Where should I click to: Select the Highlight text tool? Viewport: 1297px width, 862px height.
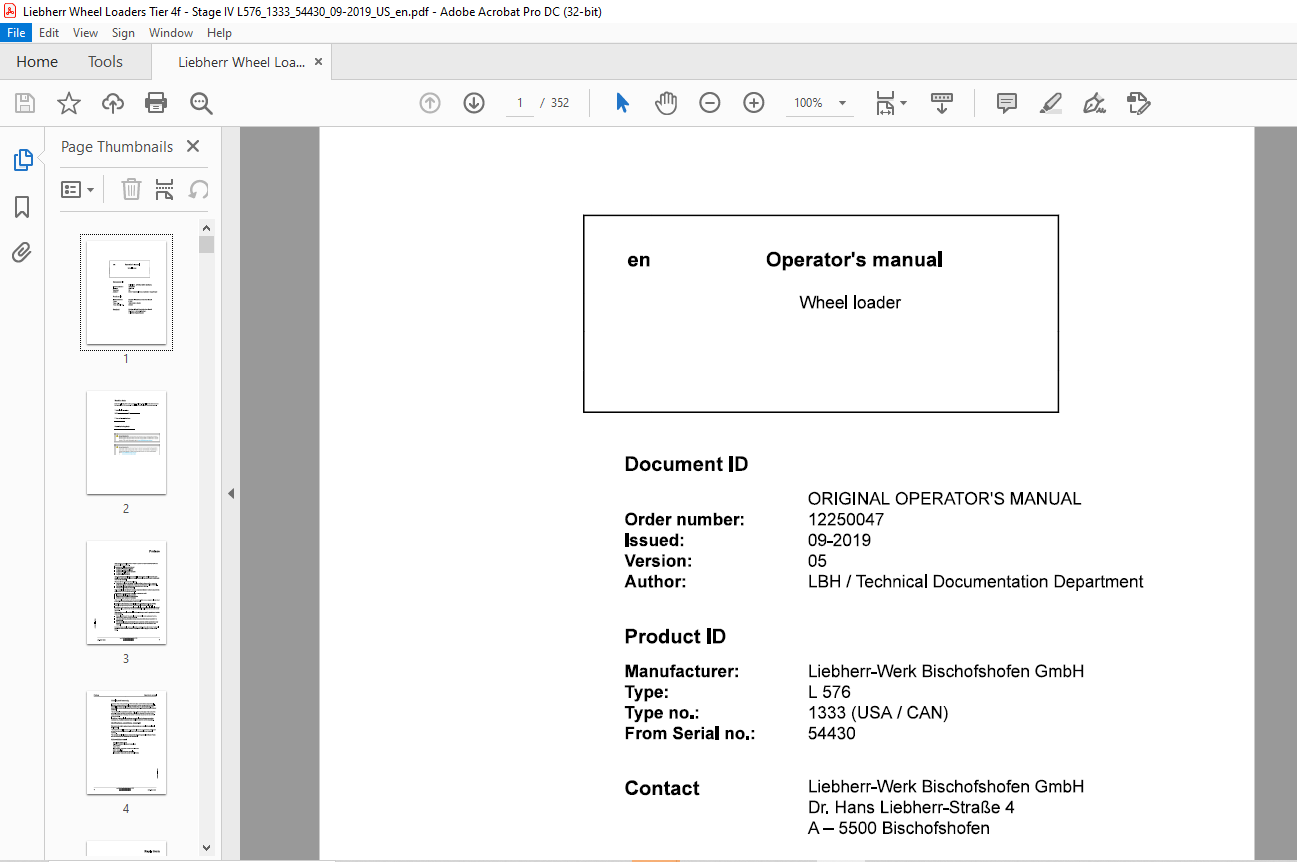[1050, 103]
